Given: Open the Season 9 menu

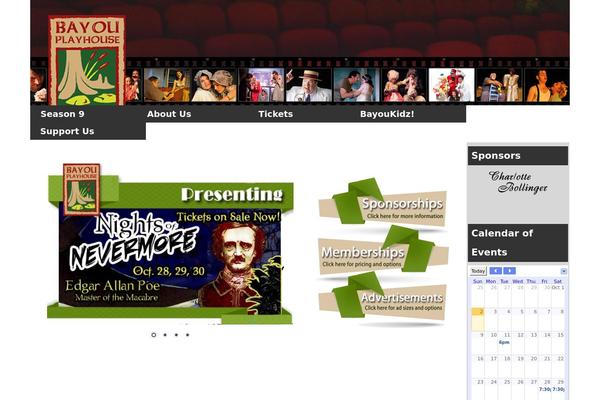Looking at the screenshot, I should [62, 114].
